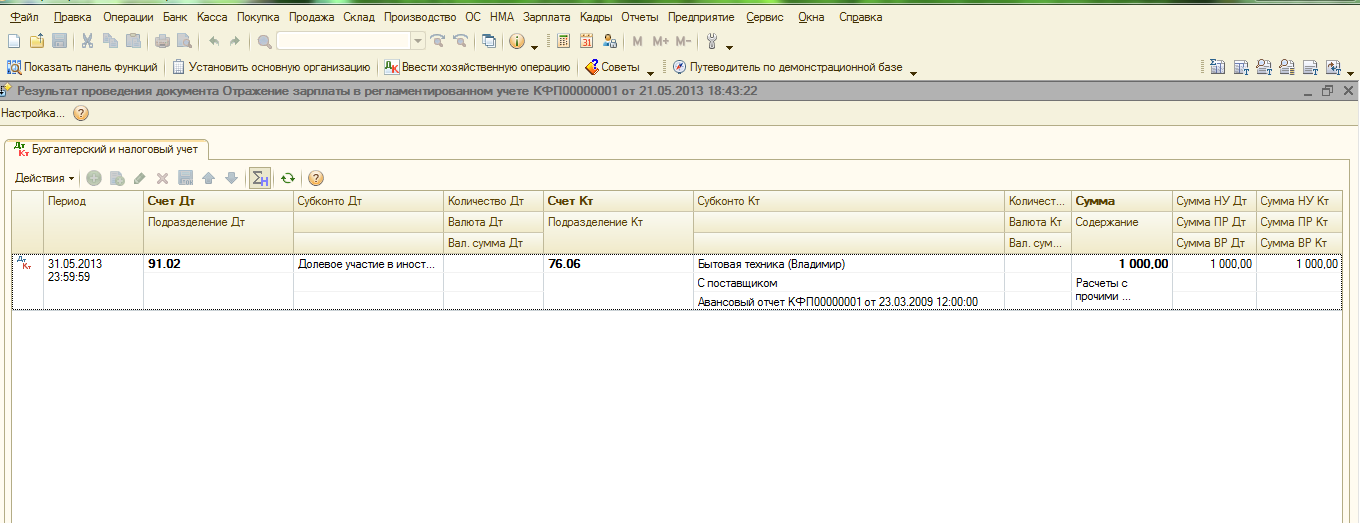Viewport: 1360px width, 523px height.
Task: Click the Paste clipboard icon
Action: click(x=132, y=41)
